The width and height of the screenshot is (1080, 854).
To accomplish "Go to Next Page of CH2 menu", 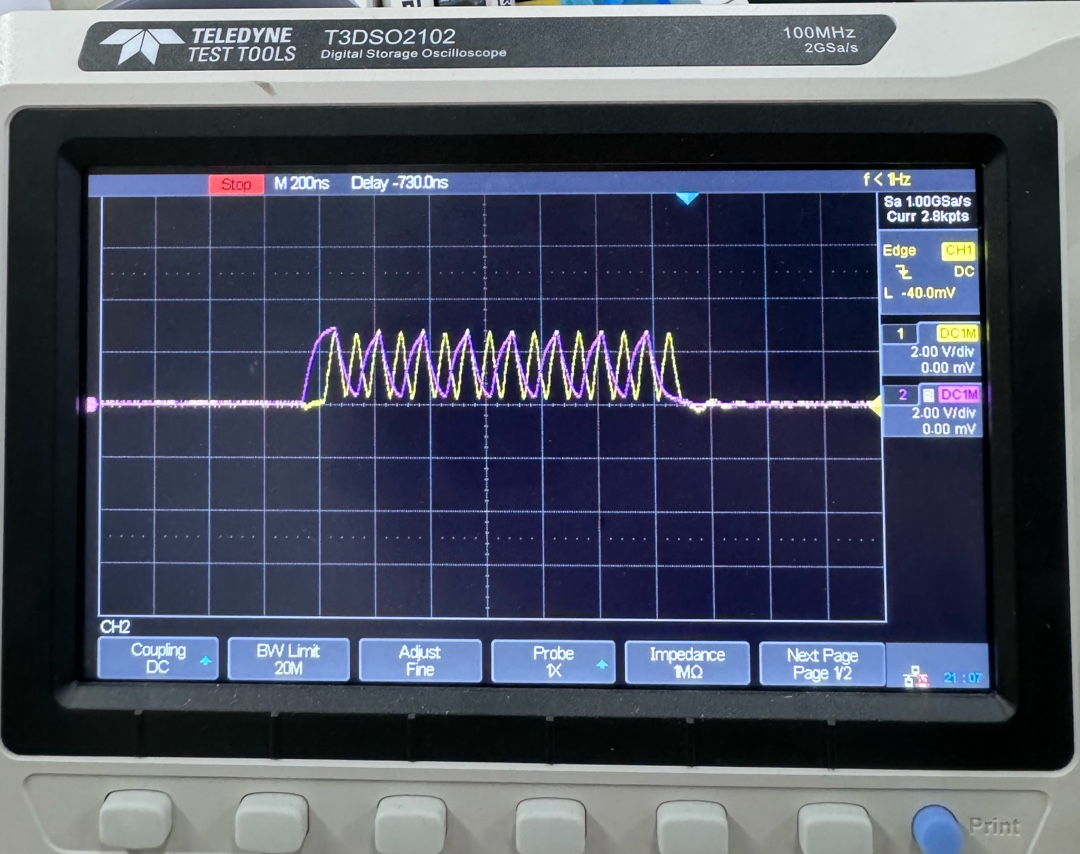I will point(822,664).
